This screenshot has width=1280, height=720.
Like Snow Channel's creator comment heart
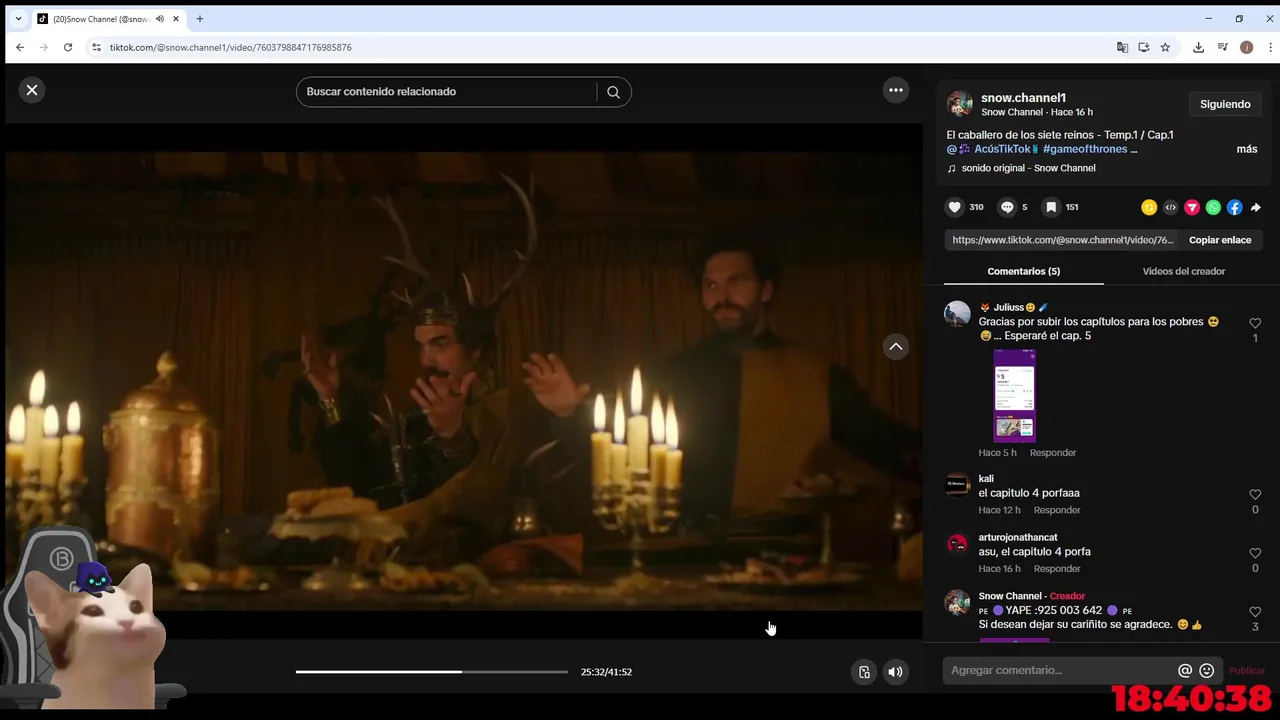(x=1255, y=612)
